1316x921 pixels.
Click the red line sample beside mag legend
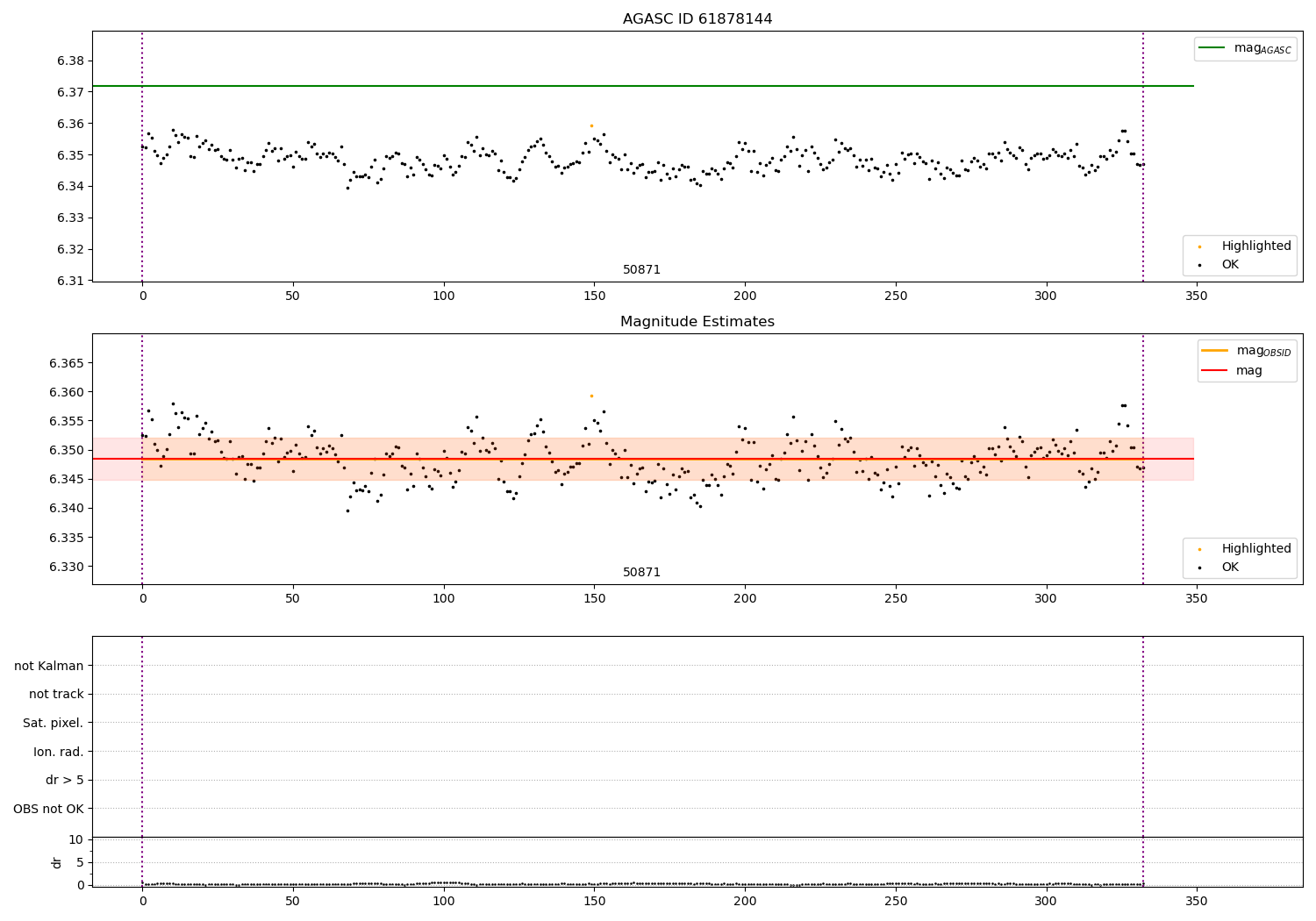click(x=1215, y=371)
